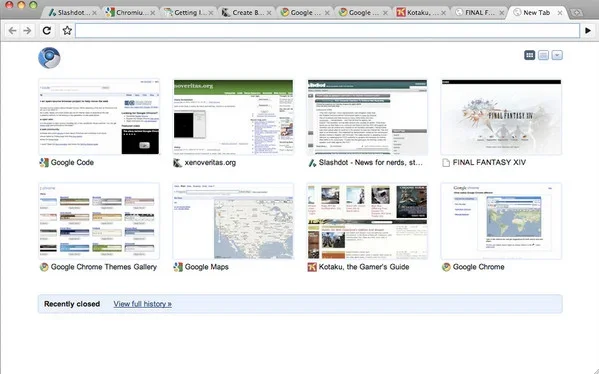Open the new tab page options dropdown
Screen dimensions: 599x374
[557, 55]
